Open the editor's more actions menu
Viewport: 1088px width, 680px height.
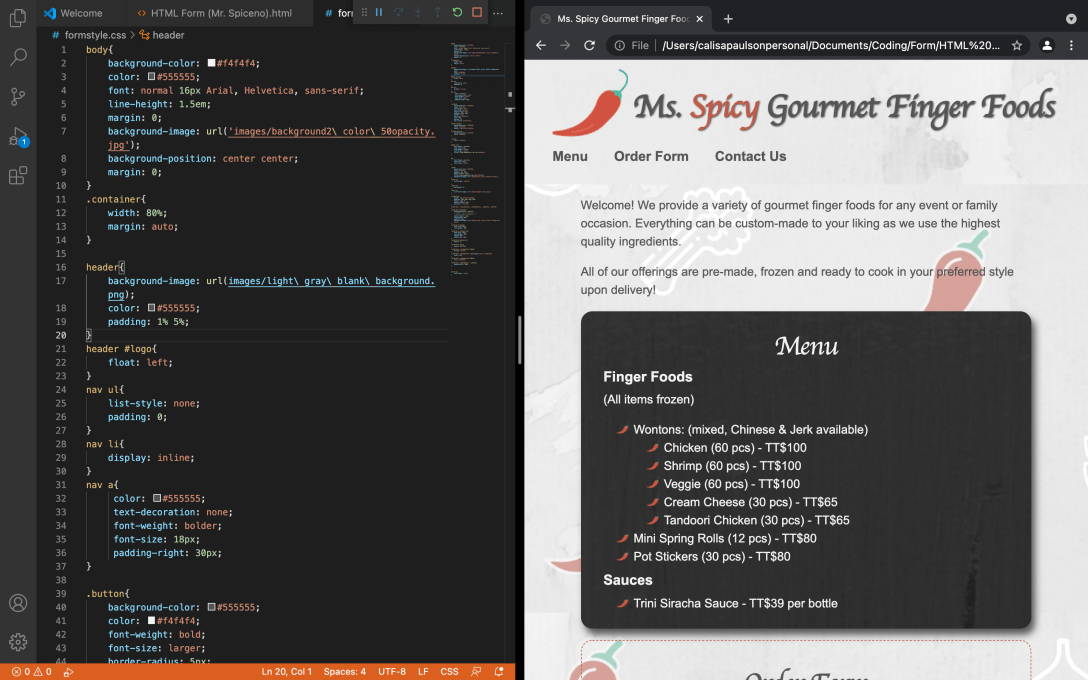pyautogui.click(x=498, y=13)
